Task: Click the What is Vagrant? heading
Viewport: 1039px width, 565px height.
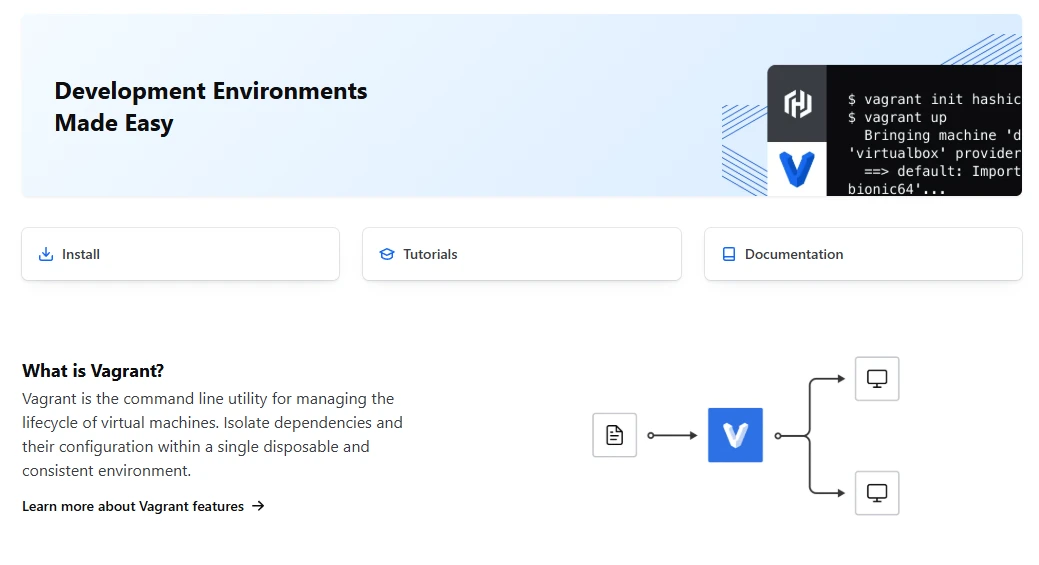Action: click(93, 371)
